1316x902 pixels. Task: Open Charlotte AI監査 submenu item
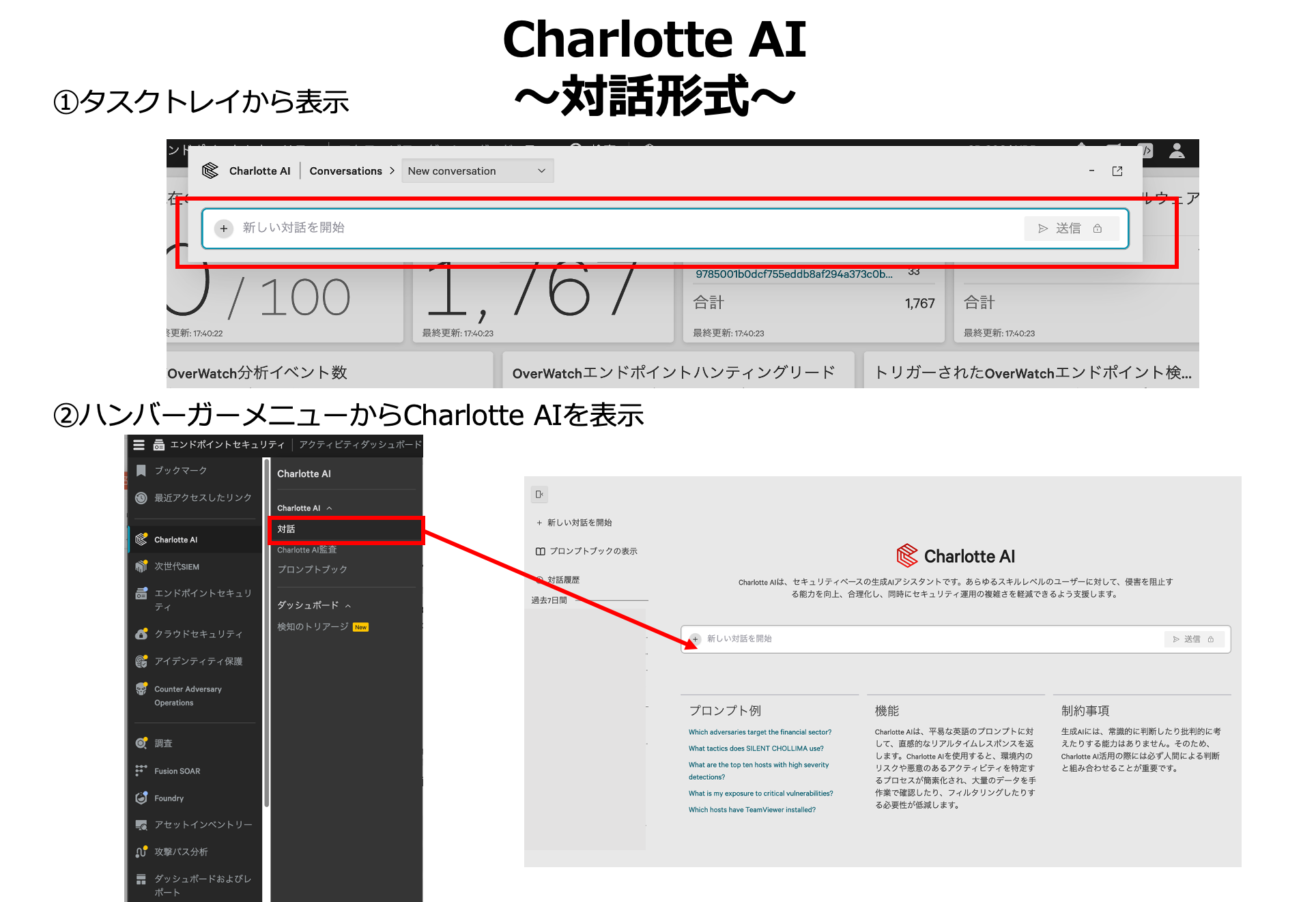306,549
